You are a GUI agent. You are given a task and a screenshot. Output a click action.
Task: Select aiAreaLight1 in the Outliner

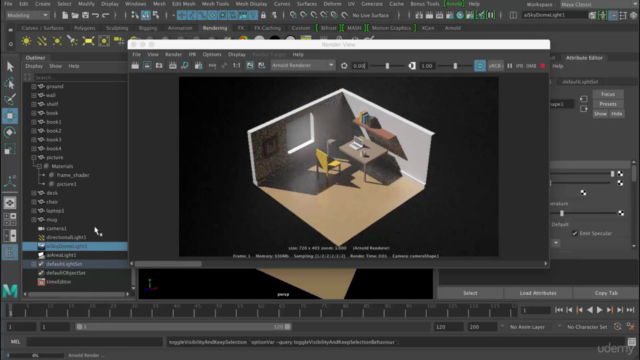pos(61,255)
